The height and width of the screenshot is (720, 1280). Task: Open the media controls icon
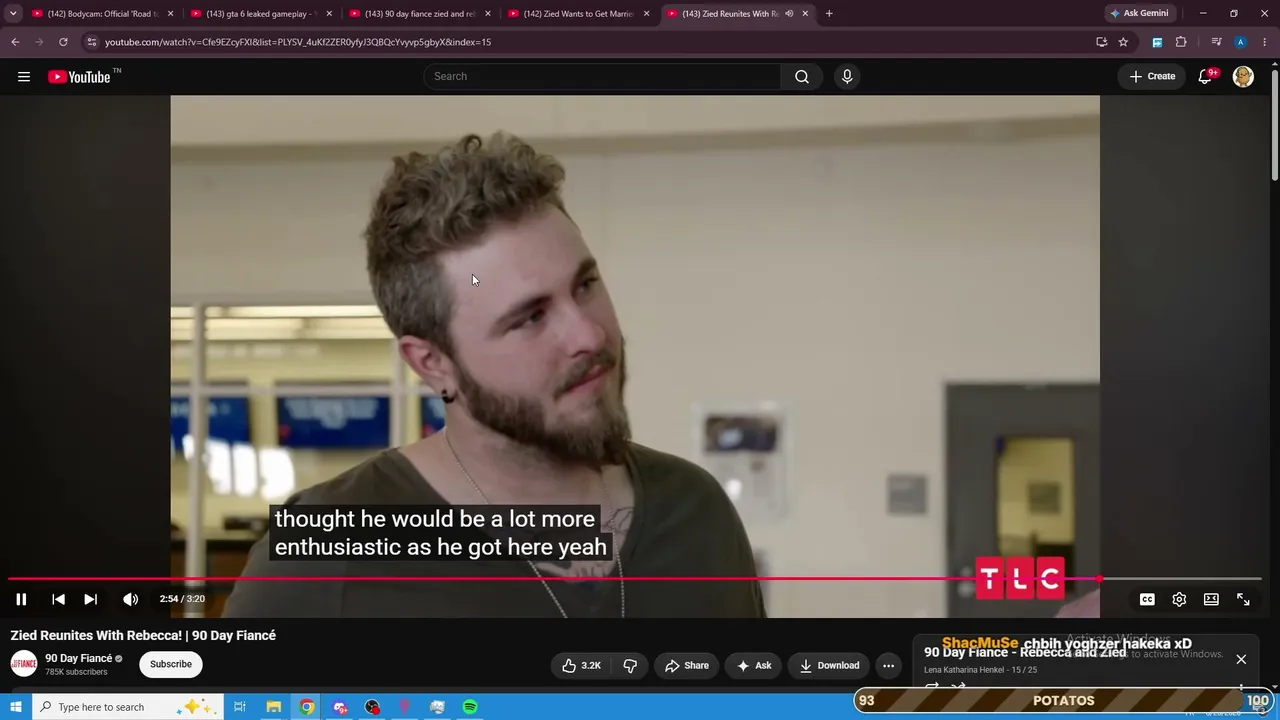pos(1216,42)
